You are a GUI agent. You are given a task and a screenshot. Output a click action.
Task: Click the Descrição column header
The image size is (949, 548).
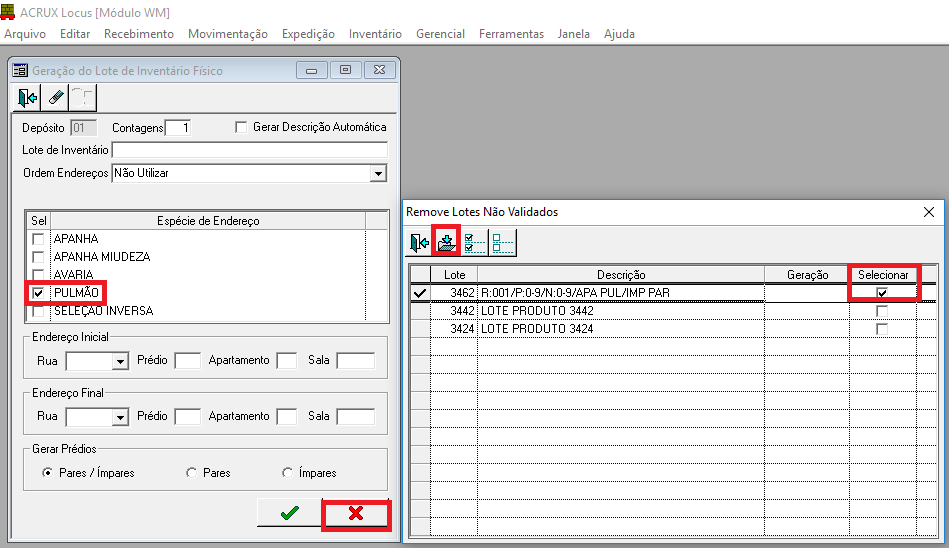621,275
